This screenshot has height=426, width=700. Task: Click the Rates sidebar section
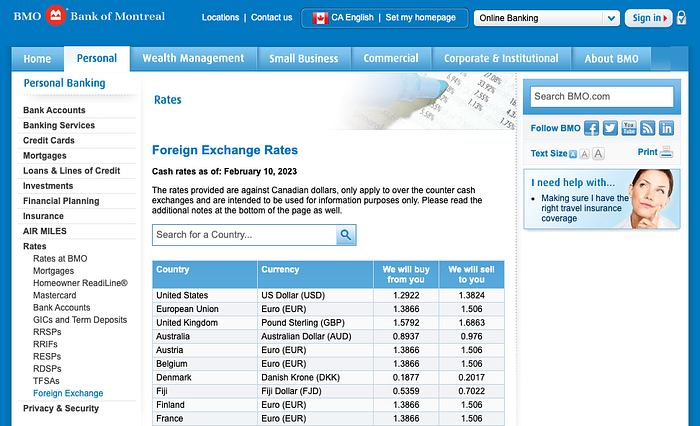[x=34, y=246]
